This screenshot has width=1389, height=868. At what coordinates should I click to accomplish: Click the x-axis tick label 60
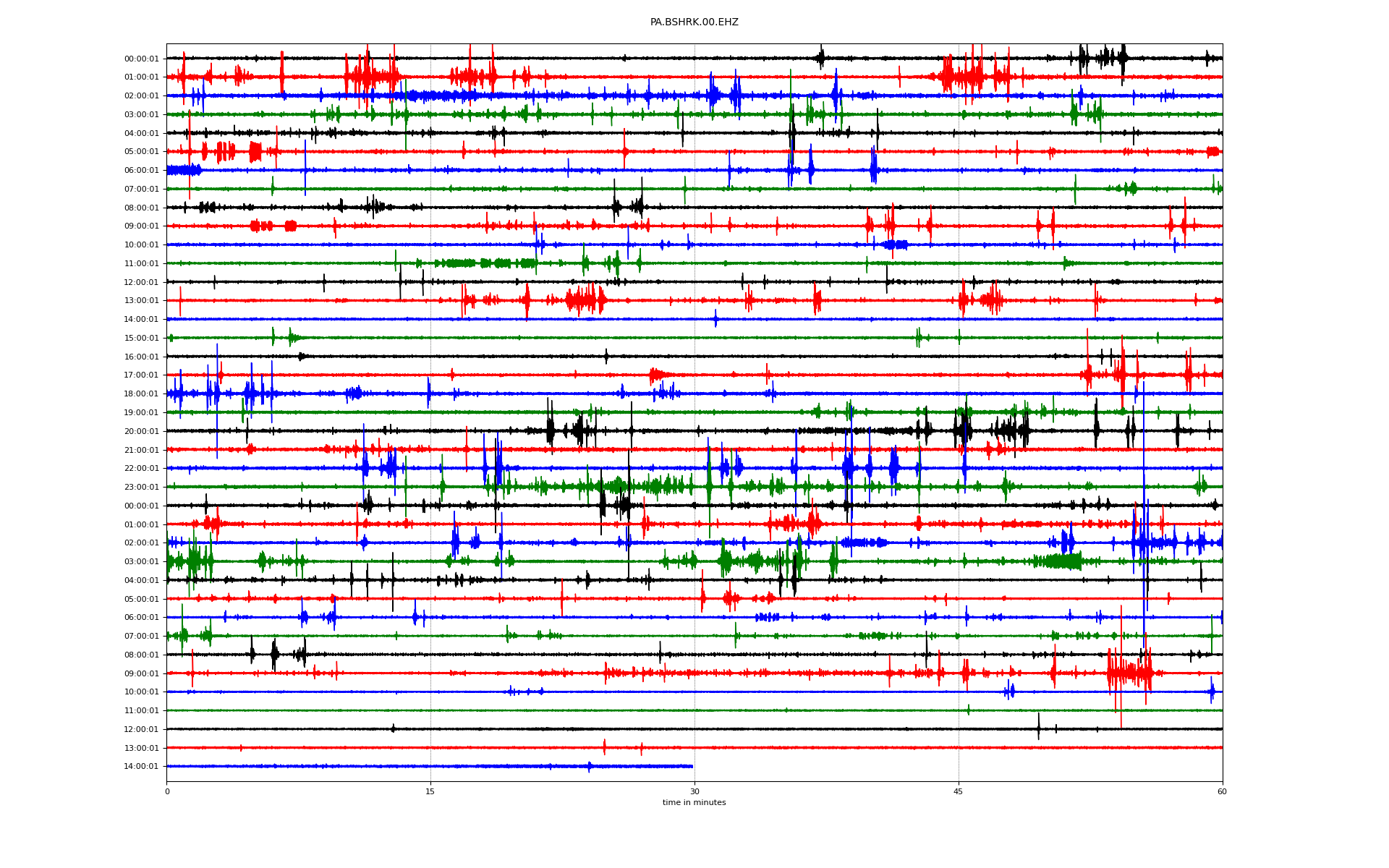1222,791
